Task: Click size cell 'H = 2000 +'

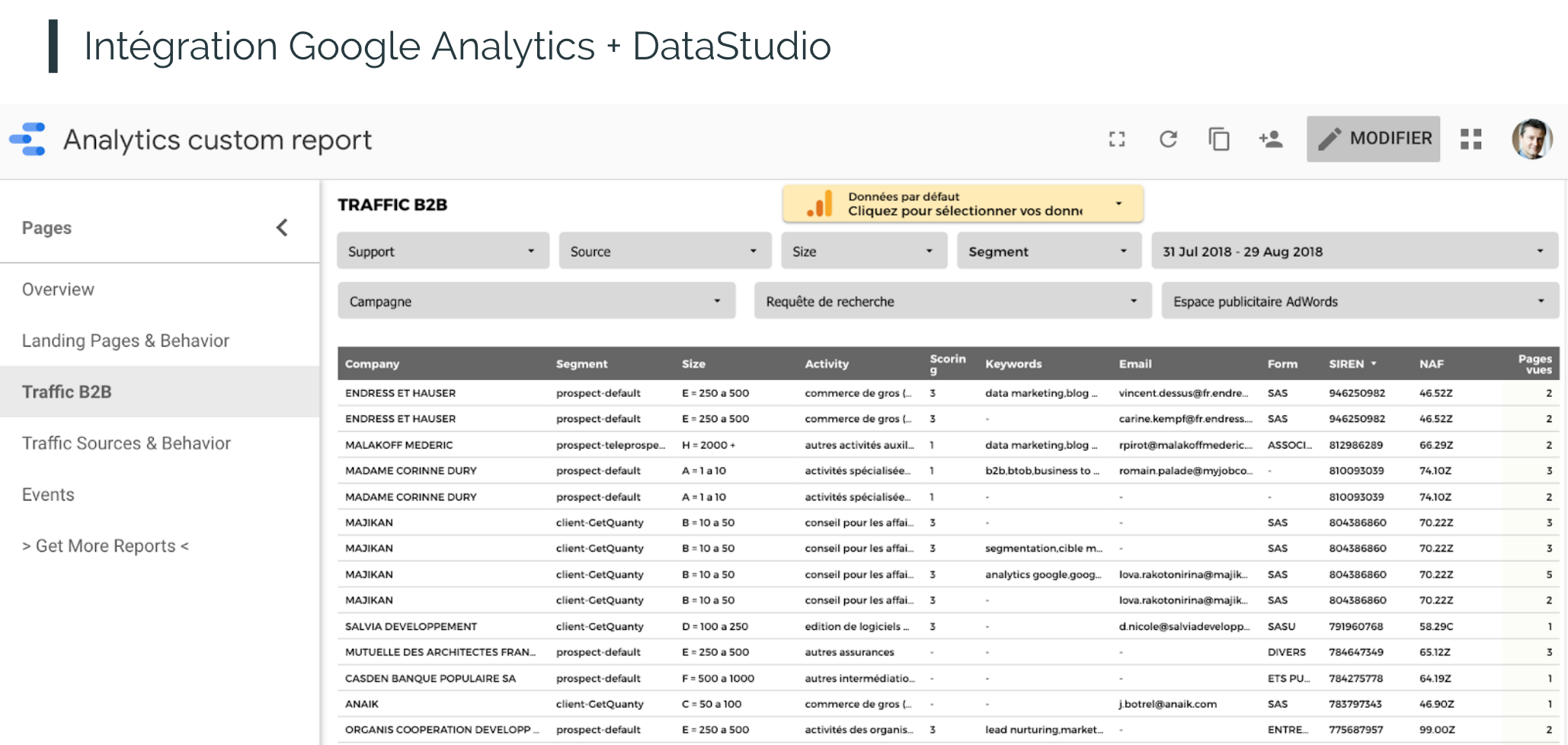Action: pos(709,445)
